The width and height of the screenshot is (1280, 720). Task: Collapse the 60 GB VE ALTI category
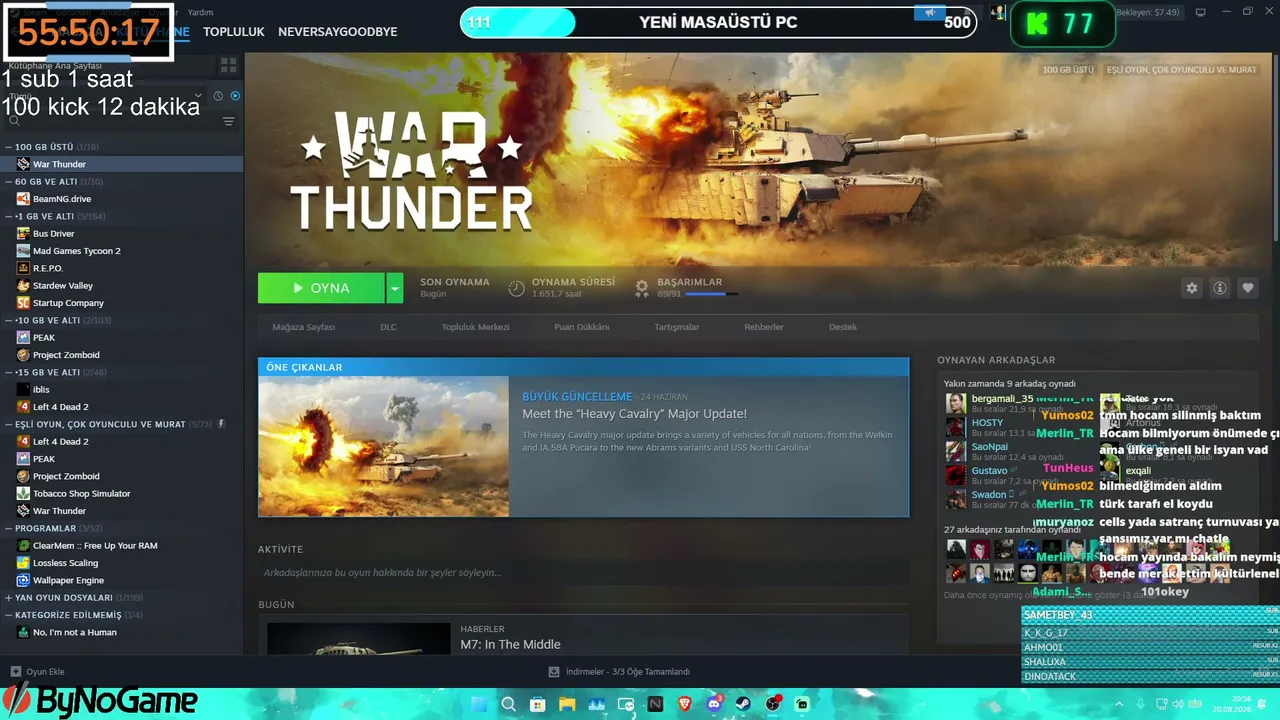8,182
